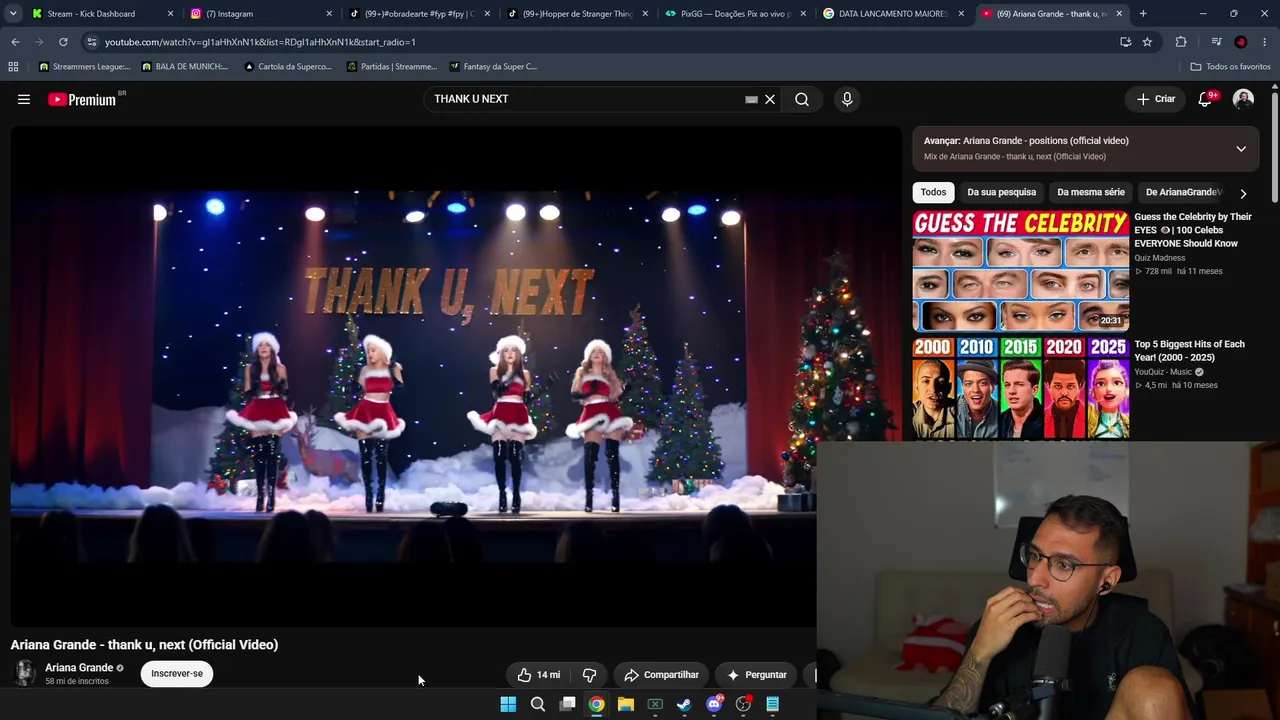Open OBS Studio from the taskbar
1280x720 pixels.
click(743, 704)
